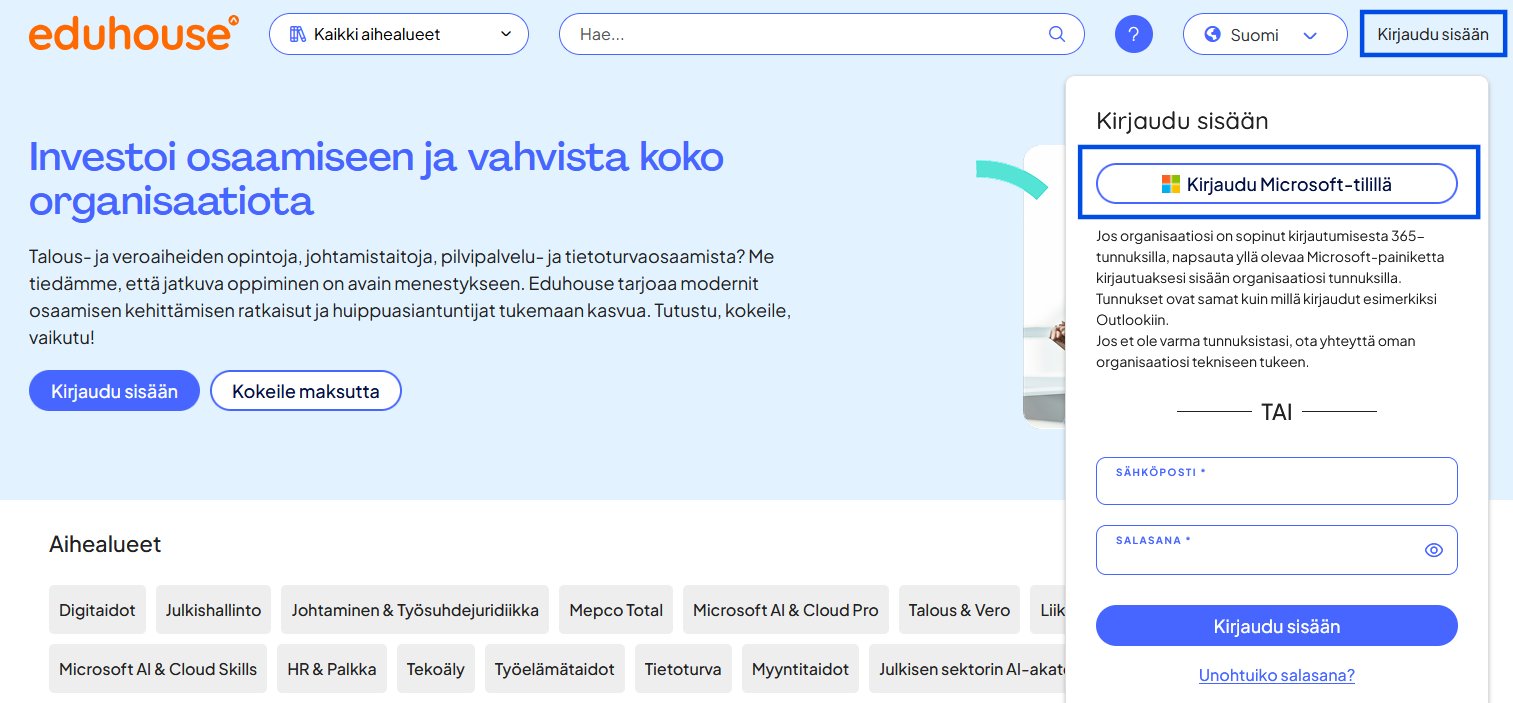Click the eduhouse logo
Viewport: 1513px width, 703px height.
pos(134,34)
